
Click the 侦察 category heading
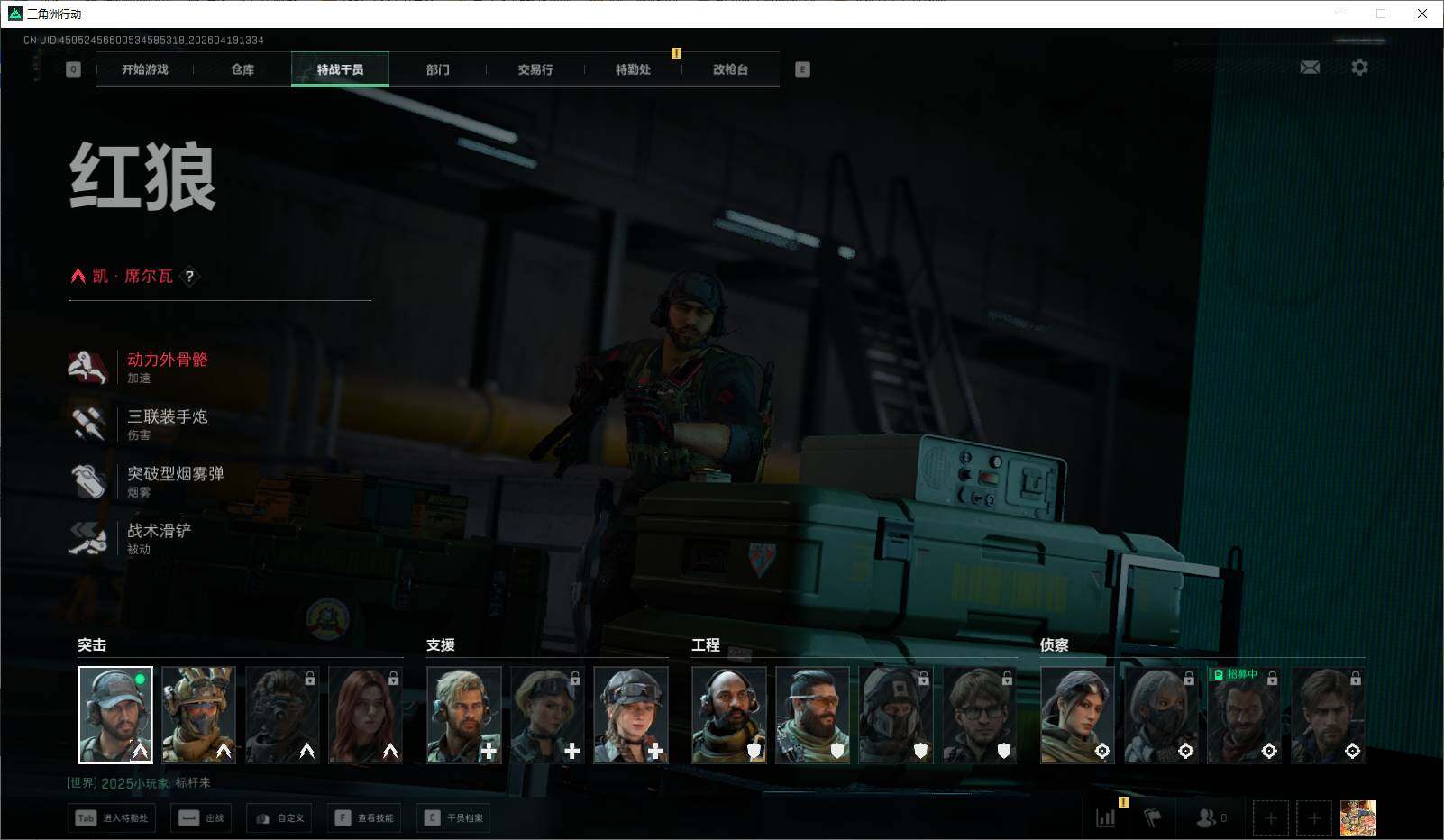click(1055, 645)
